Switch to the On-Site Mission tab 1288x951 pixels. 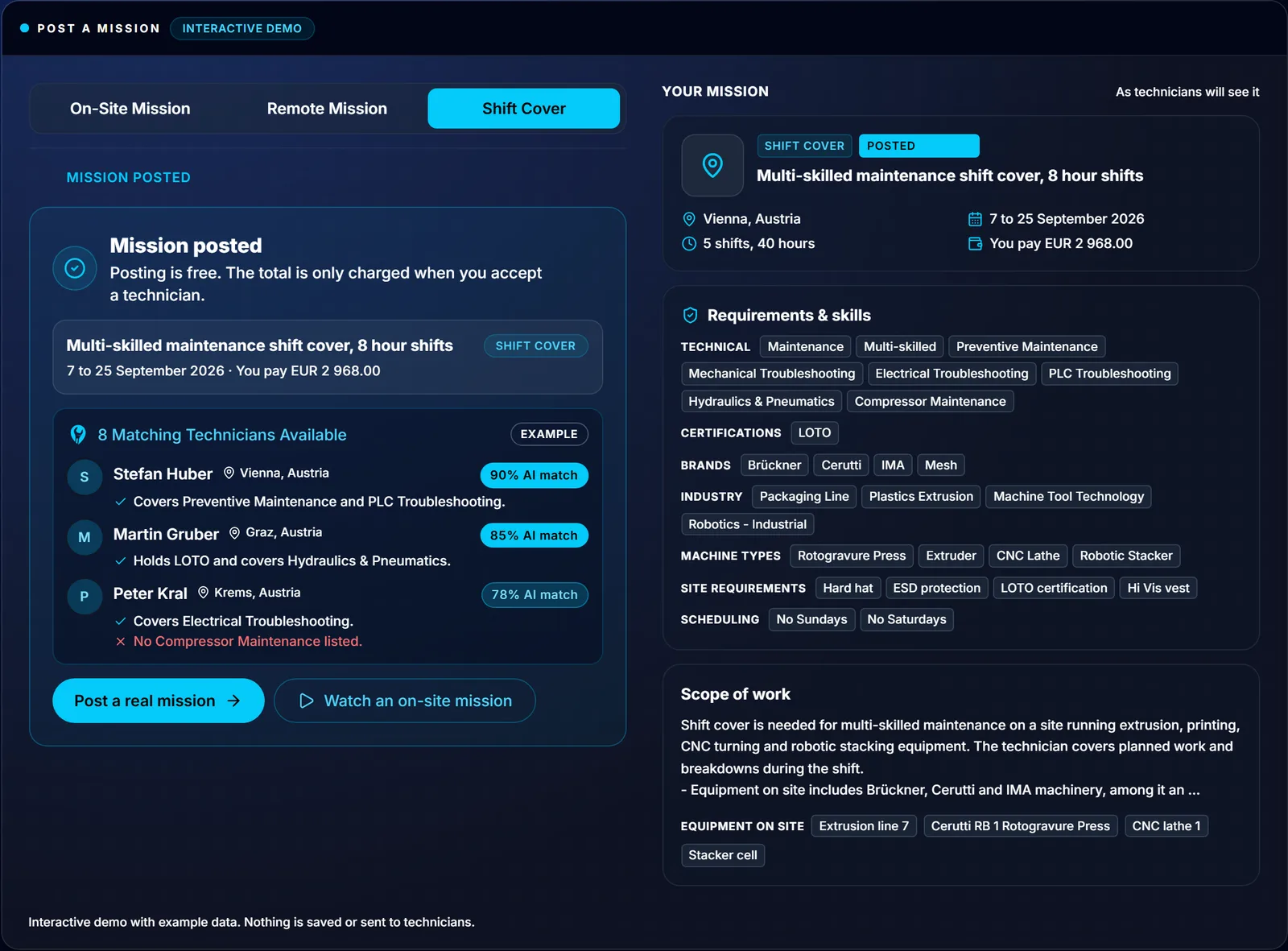tap(130, 109)
